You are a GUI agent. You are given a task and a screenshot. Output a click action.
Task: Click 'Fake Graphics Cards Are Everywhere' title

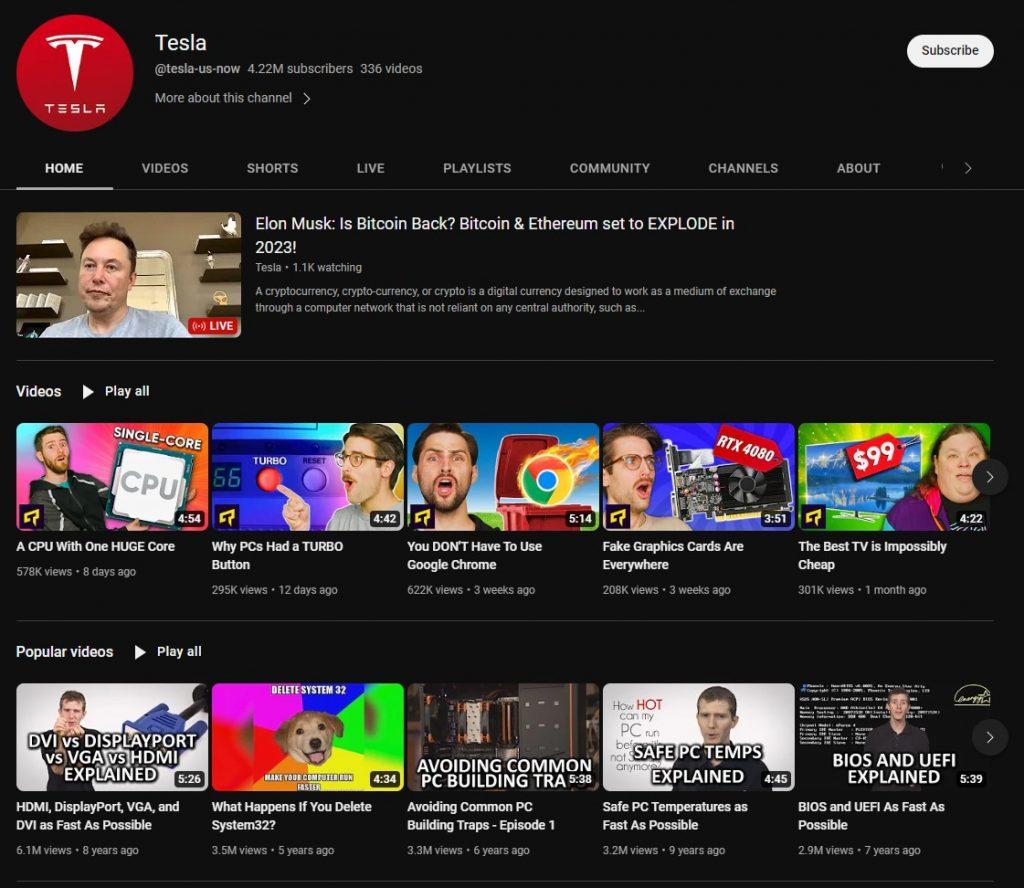[673, 556]
